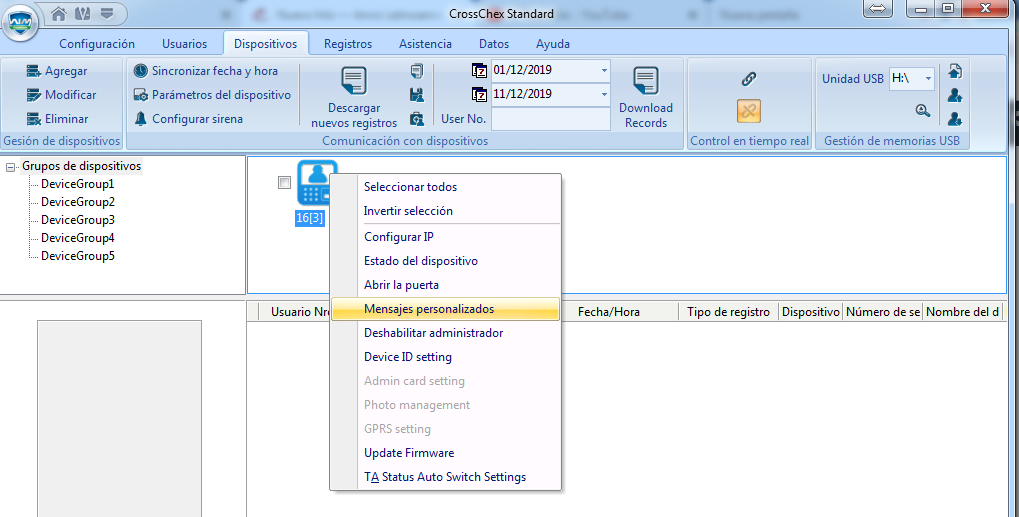1019x517 pixels.
Task: Click the device 16[3] terminal icon
Action: pos(315,183)
